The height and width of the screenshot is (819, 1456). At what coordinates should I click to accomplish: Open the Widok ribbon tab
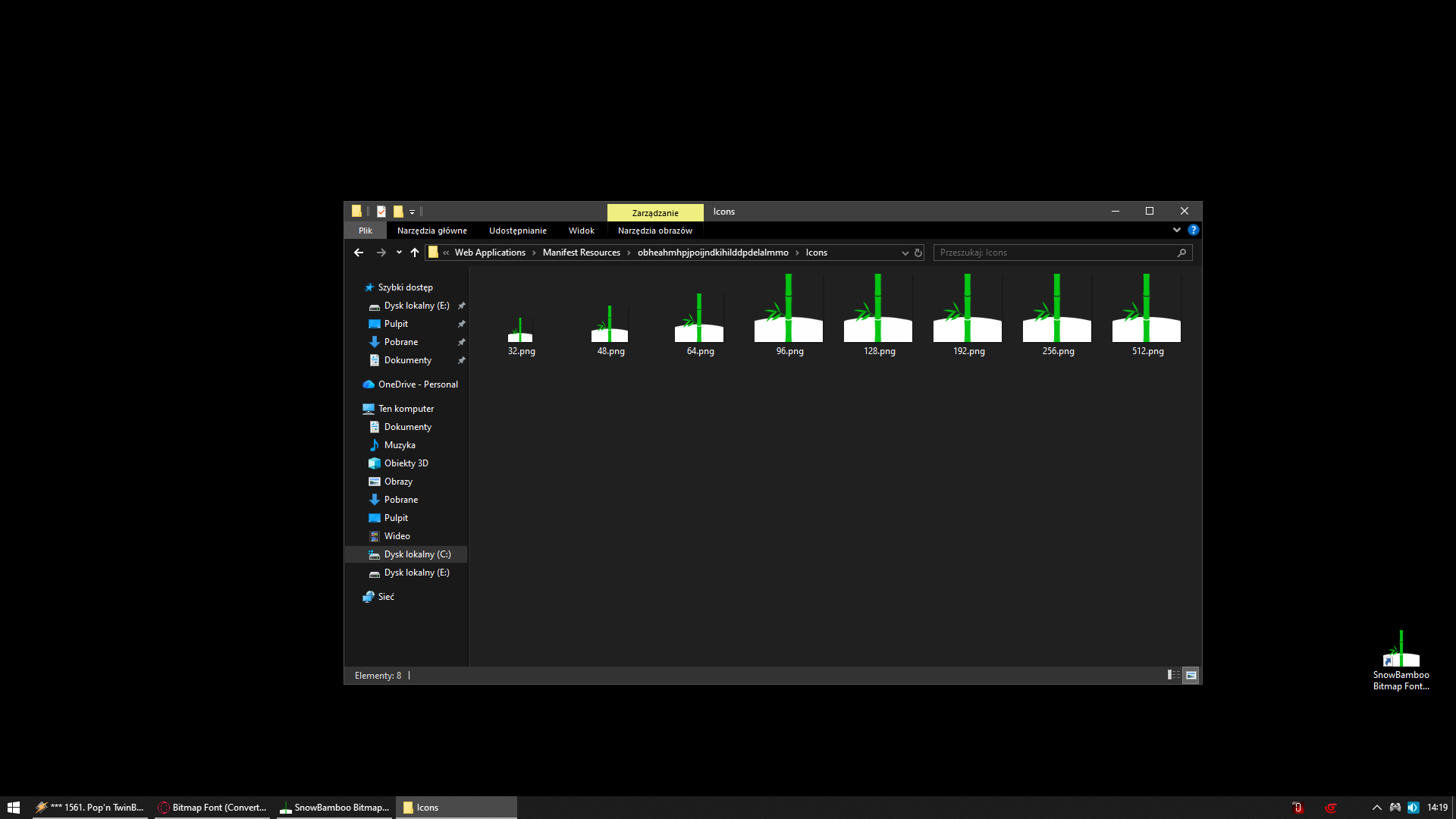click(582, 231)
